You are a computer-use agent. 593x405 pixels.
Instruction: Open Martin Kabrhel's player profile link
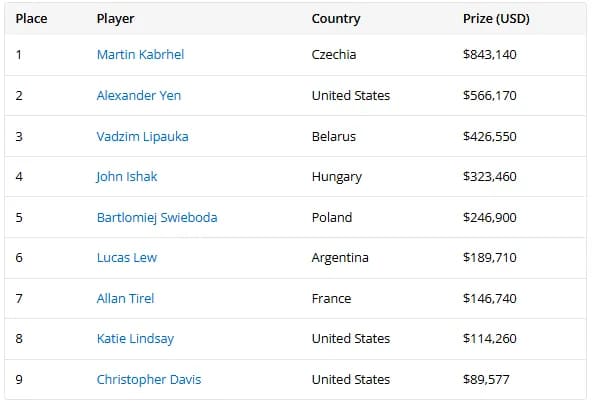pos(140,54)
